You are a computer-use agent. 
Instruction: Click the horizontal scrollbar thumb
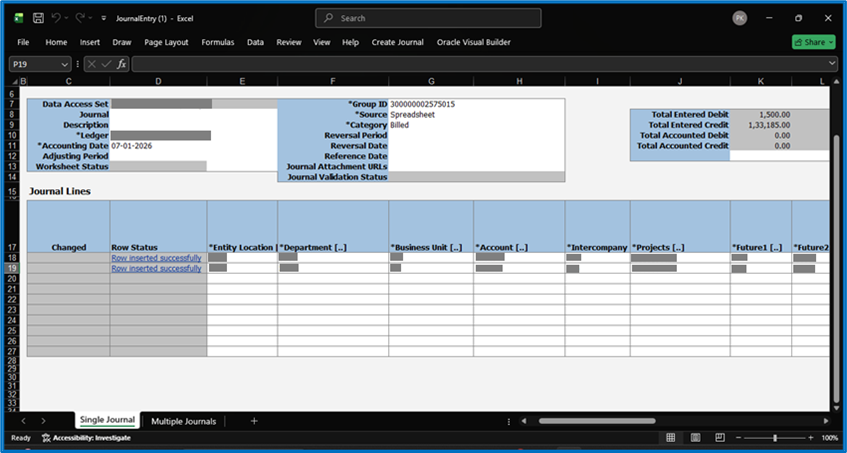coord(597,421)
